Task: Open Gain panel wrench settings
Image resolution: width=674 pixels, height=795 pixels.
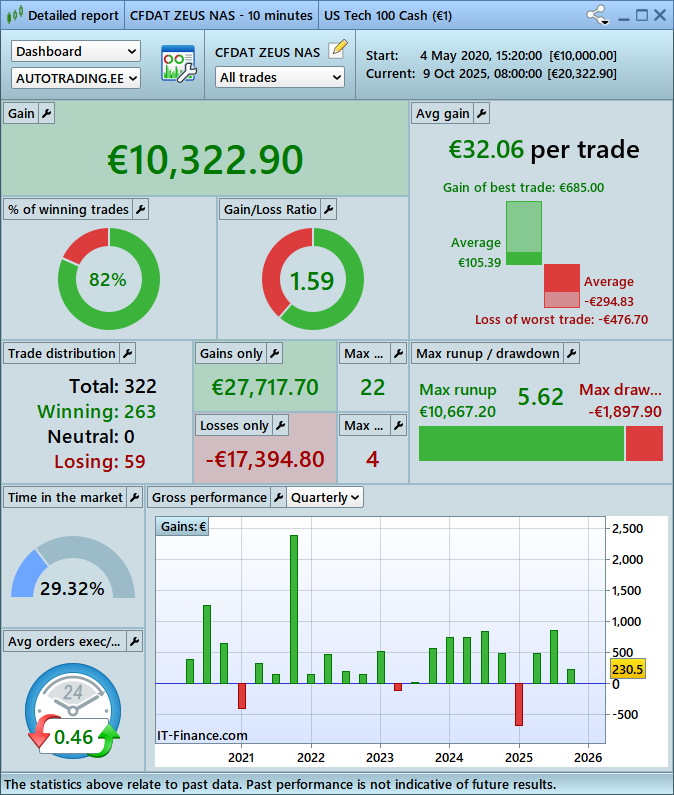Action: [46, 114]
